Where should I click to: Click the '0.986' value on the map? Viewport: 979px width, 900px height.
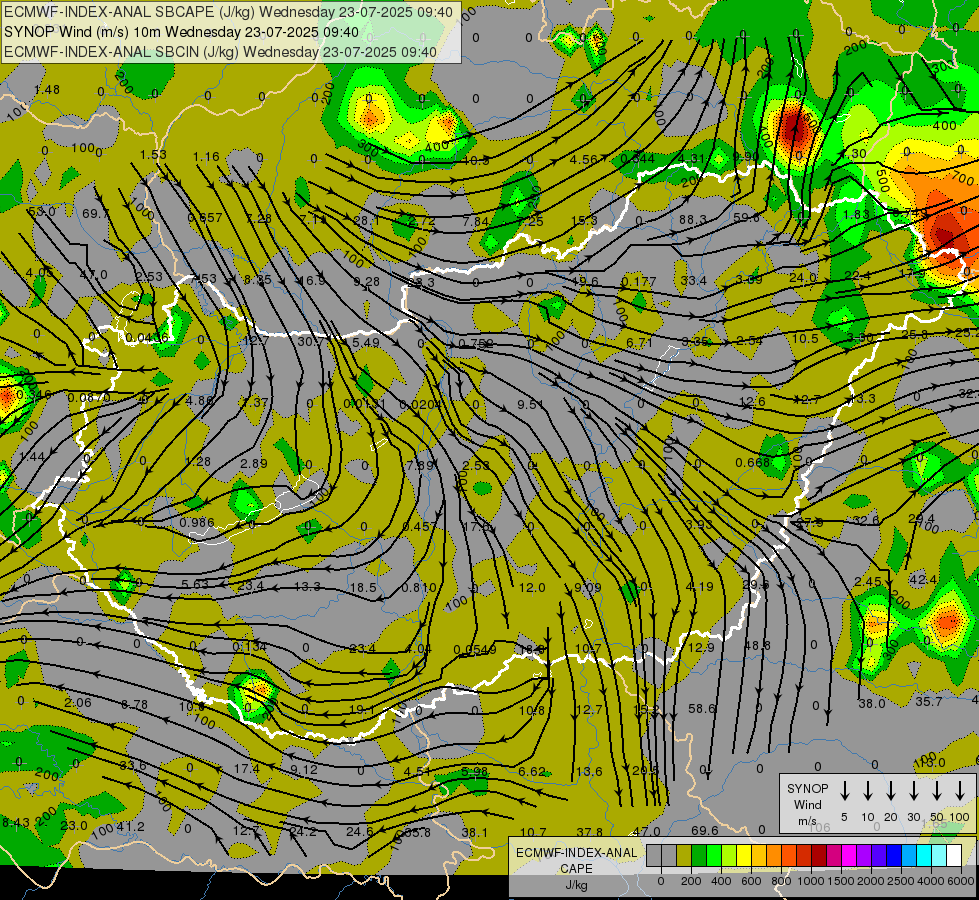pyautogui.click(x=197, y=523)
